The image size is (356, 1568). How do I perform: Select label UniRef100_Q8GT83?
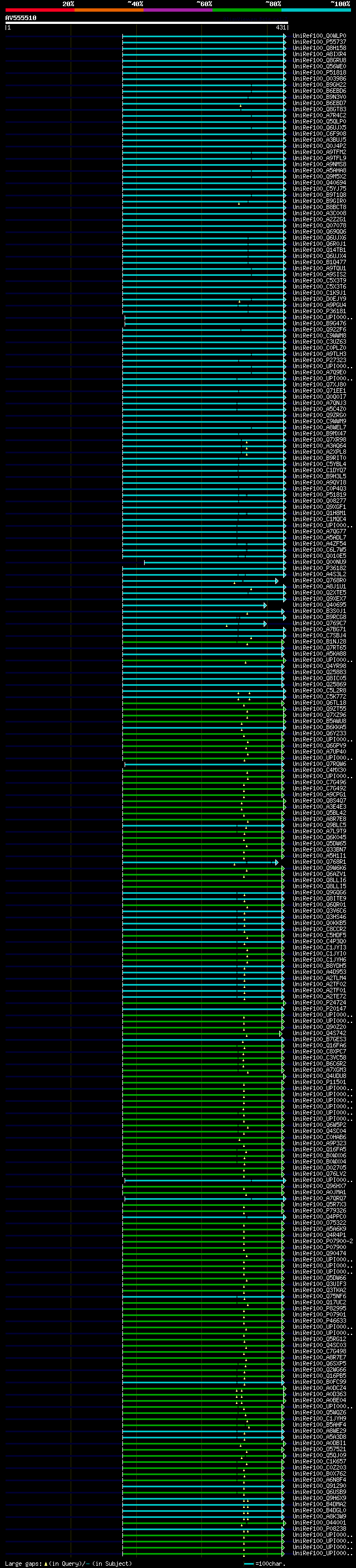319,110
